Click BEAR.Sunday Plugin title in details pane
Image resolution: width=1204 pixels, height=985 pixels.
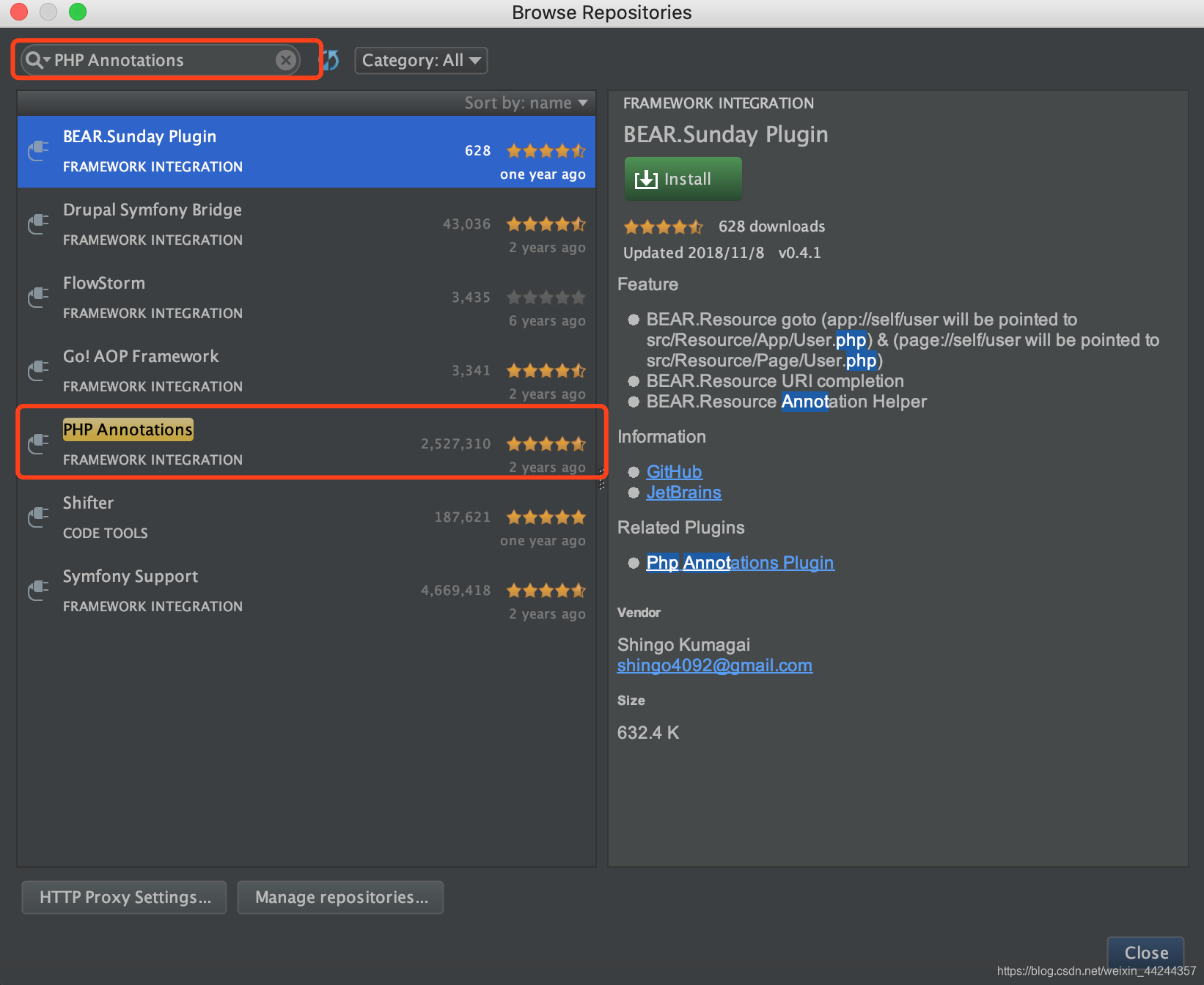[726, 135]
